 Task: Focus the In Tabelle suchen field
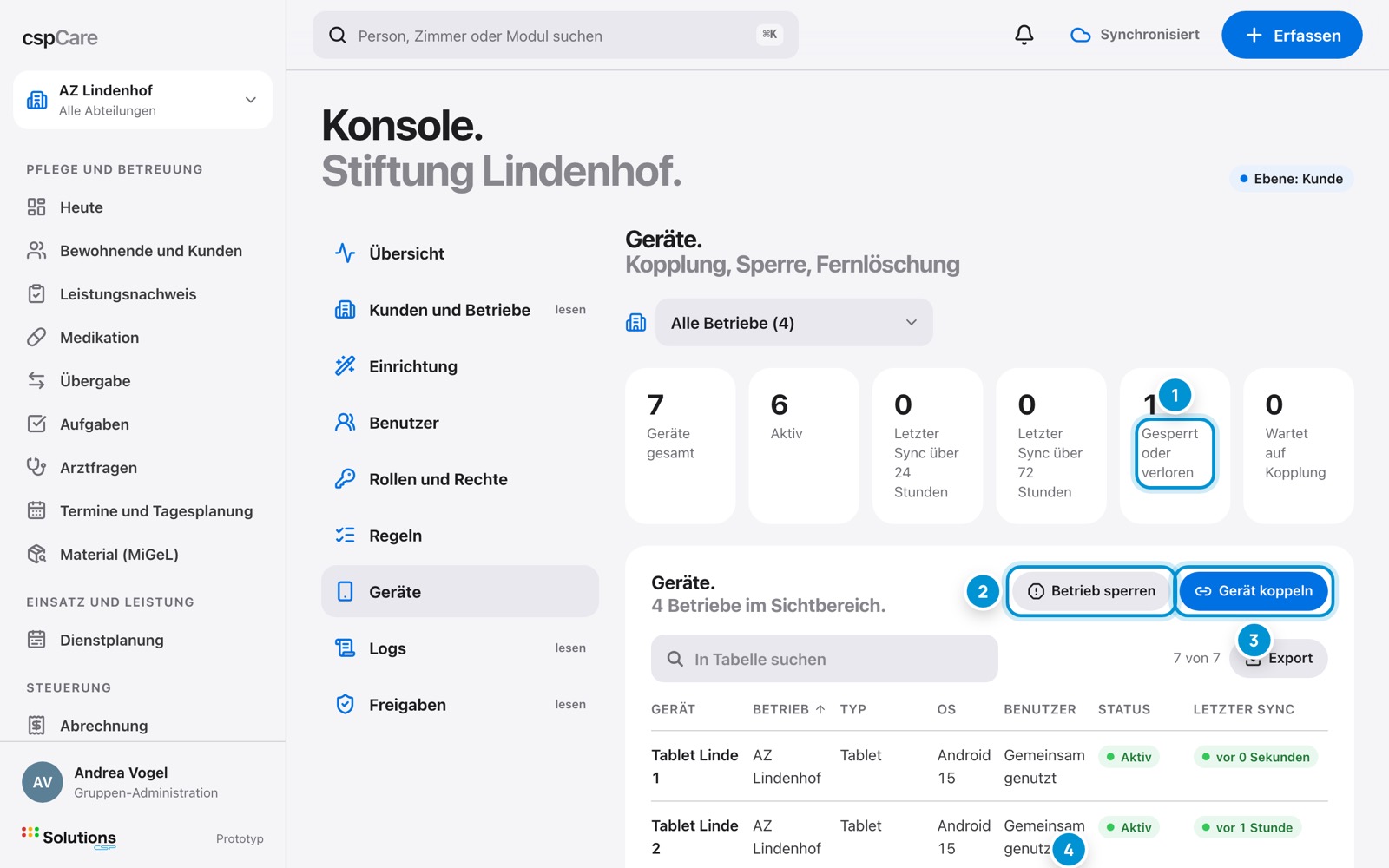pos(825,659)
